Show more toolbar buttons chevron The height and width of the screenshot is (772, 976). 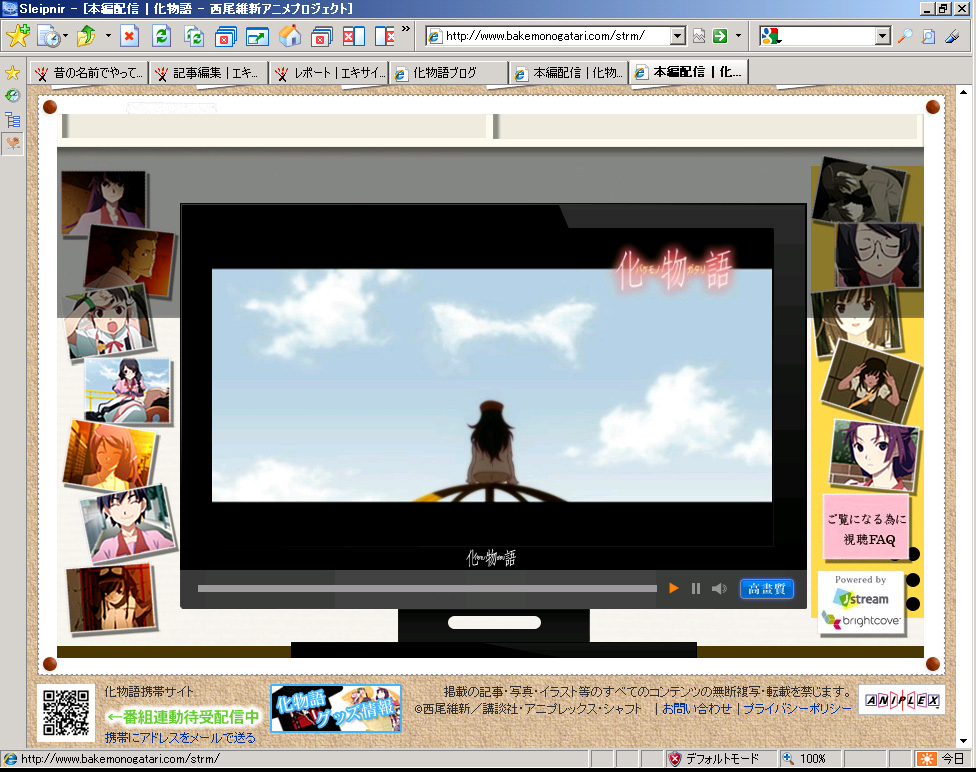tap(406, 29)
